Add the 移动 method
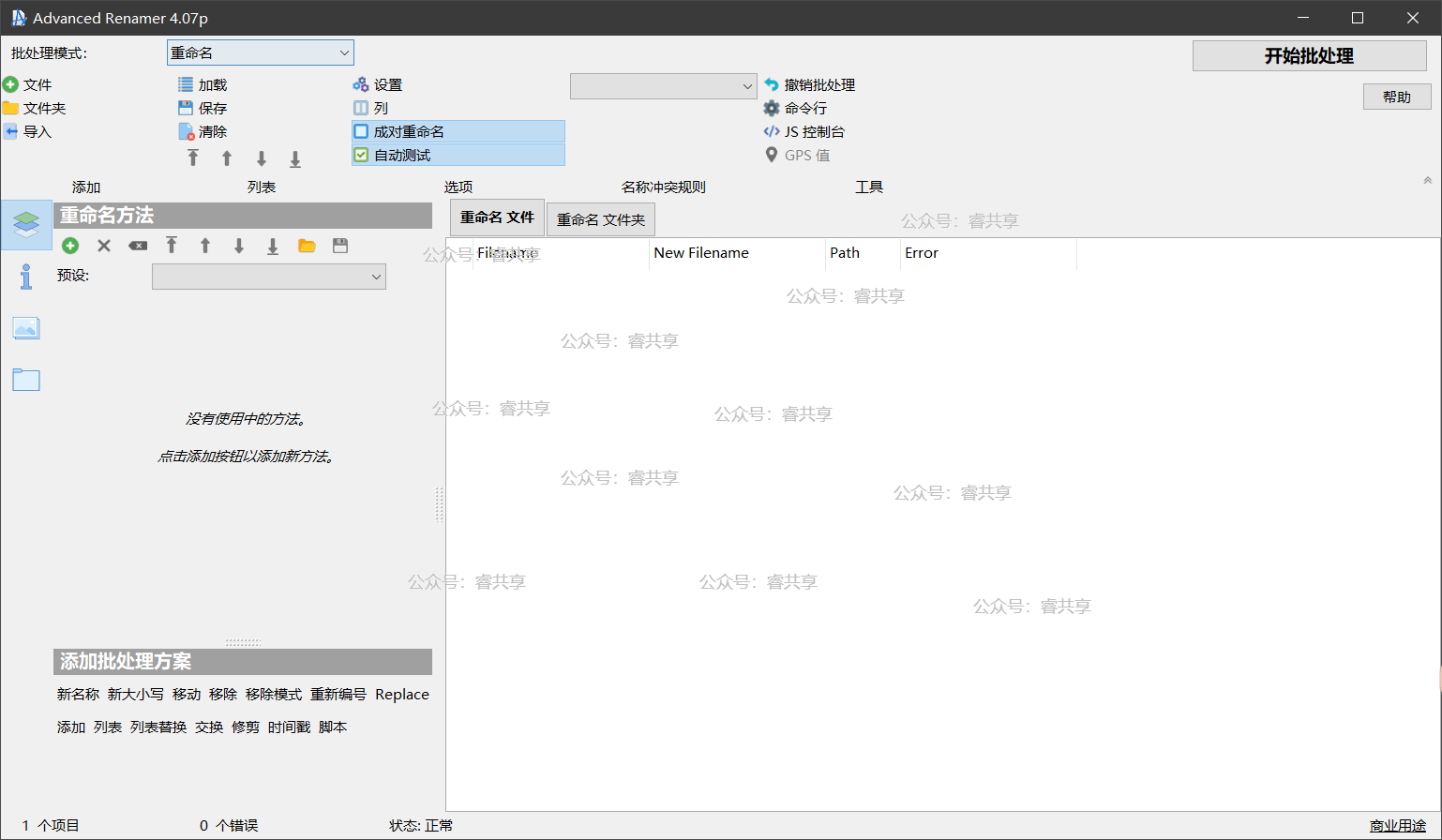 pos(187,695)
